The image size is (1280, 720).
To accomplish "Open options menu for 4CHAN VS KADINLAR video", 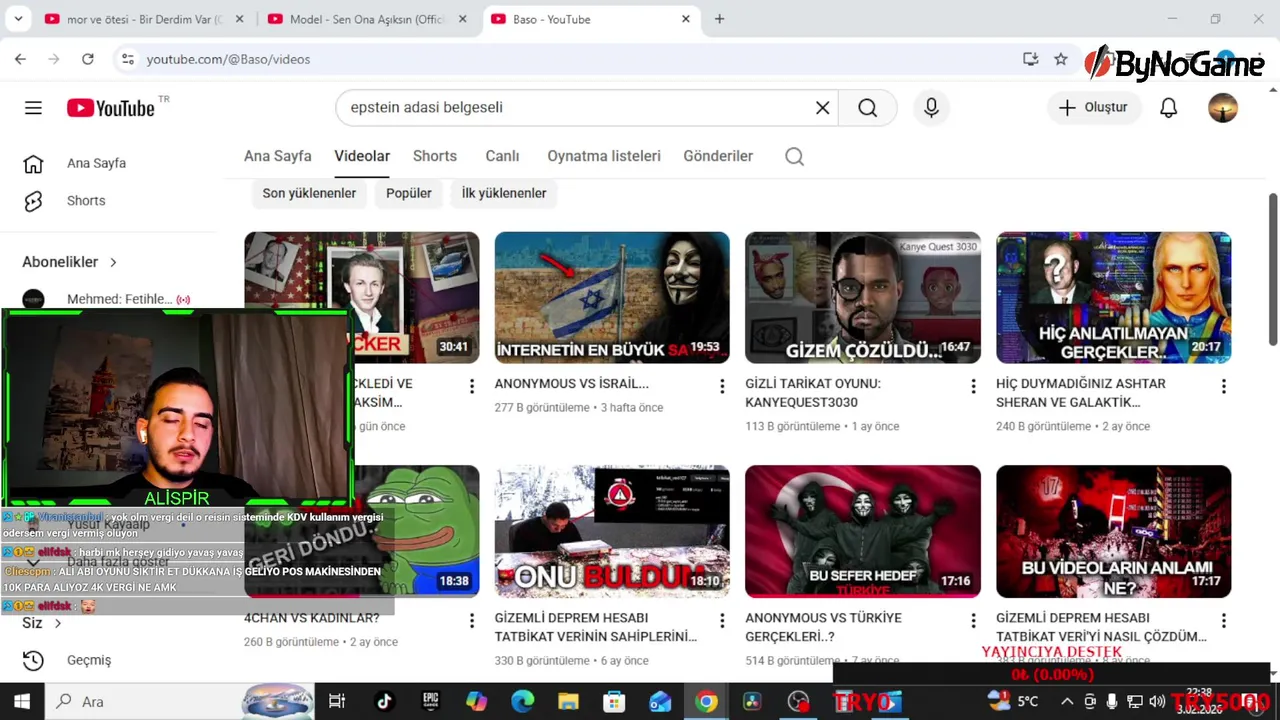I will pos(472,621).
